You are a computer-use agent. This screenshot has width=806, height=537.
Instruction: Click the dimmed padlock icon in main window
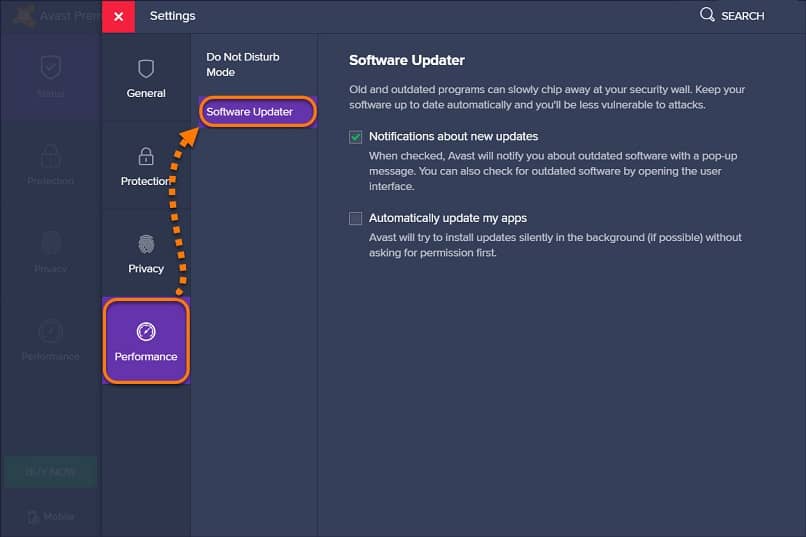50,156
